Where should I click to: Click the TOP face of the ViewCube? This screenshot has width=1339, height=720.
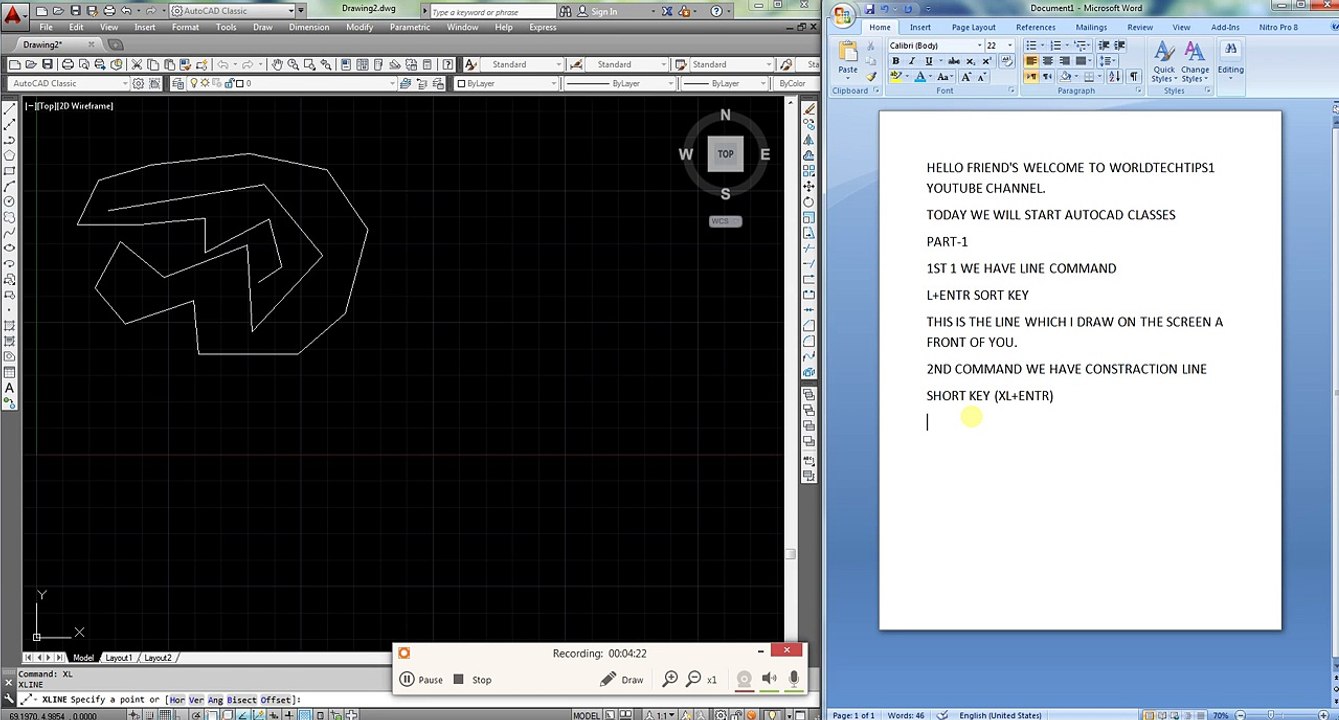(x=725, y=154)
